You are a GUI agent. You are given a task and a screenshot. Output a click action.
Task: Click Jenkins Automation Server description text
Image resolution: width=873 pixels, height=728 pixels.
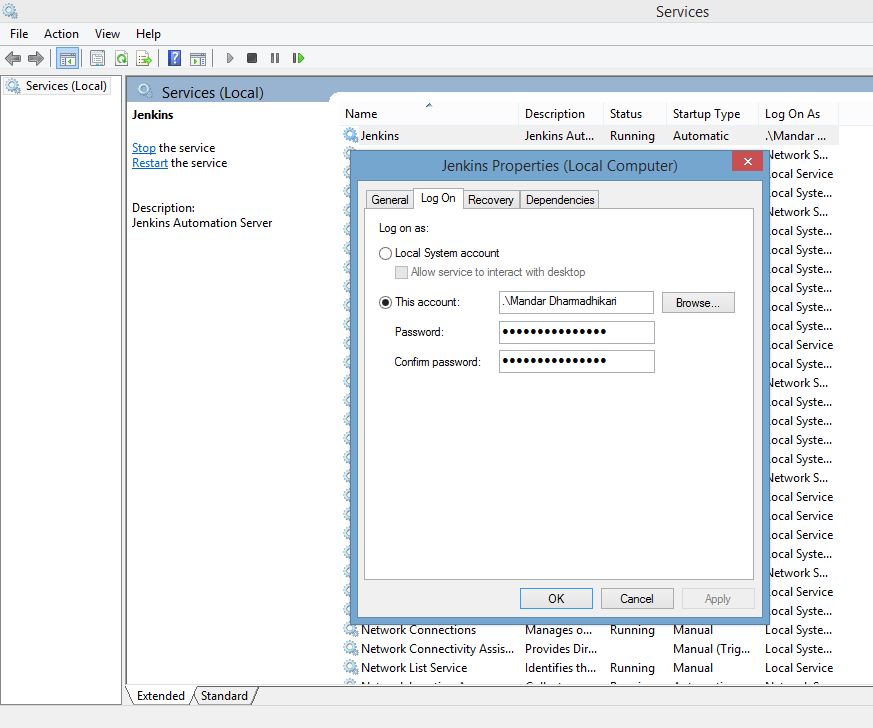202,223
